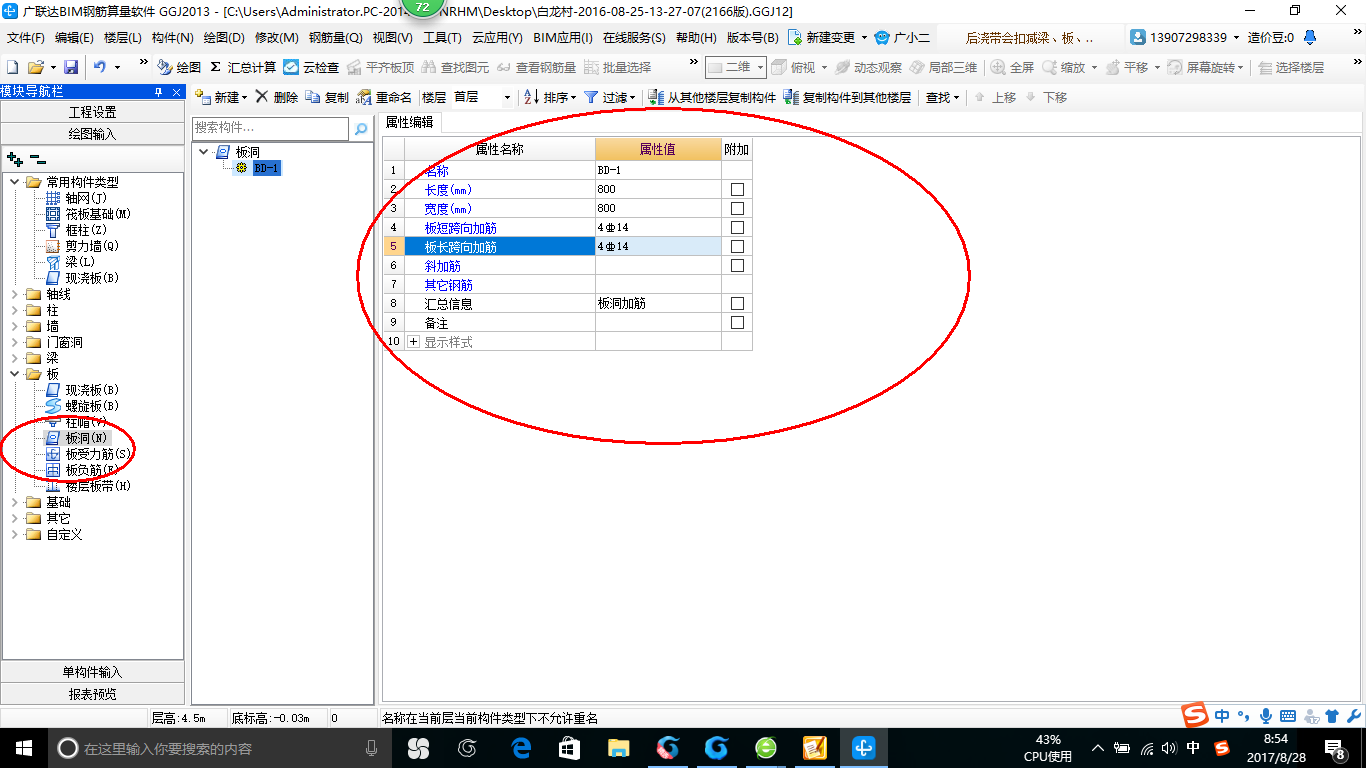Select 筏板基础(M) in the tree
The height and width of the screenshot is (768, 1366).
[89, 214]
